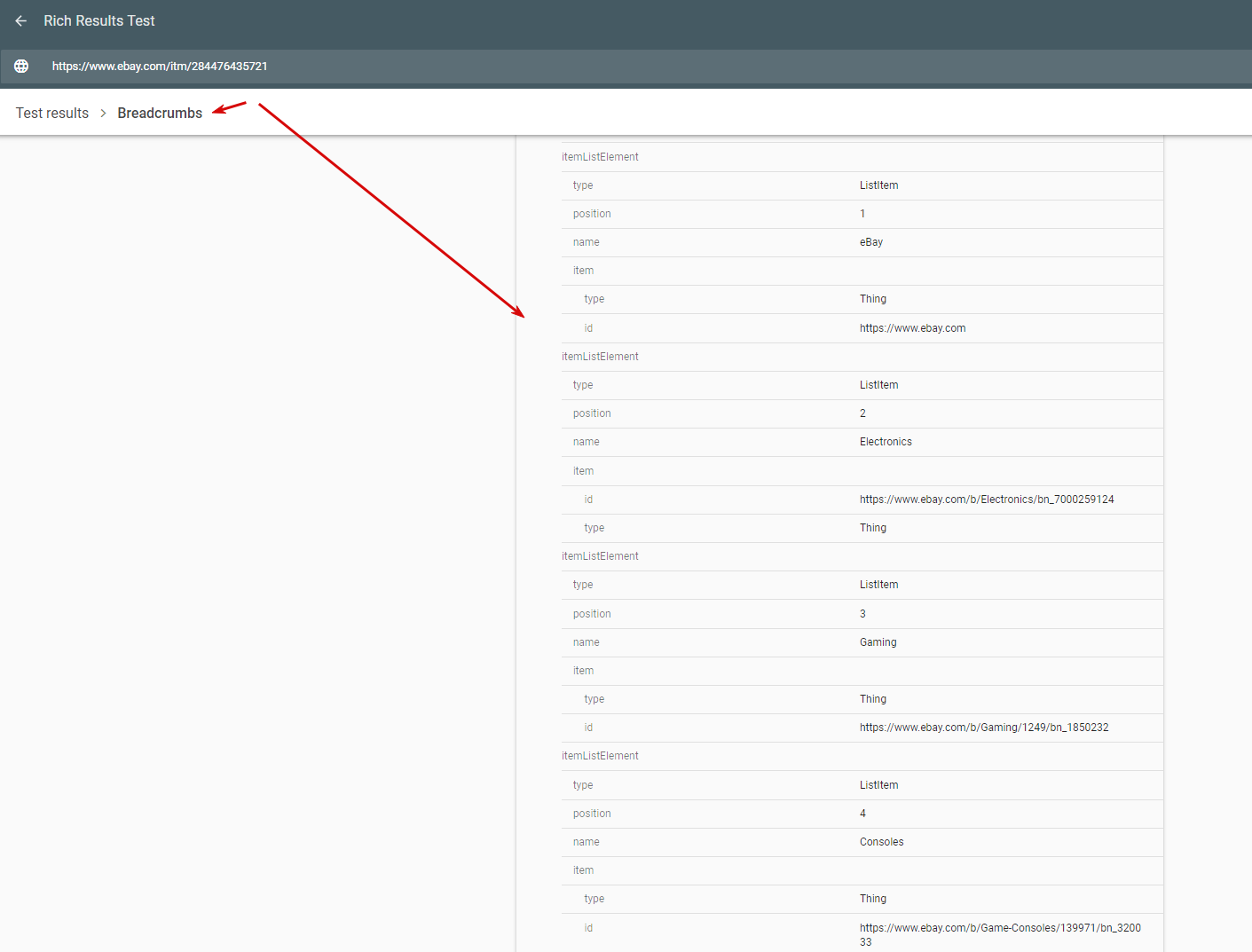
Task: Click the chevron between Test results and Breadcrumbs
Action: [103, 113]
